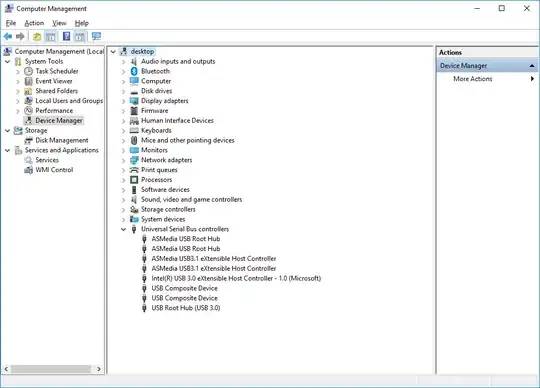Click the Show/Hide Action Pane icon
Viewport: 540px width, 388px height.
(x=80, y=36)
